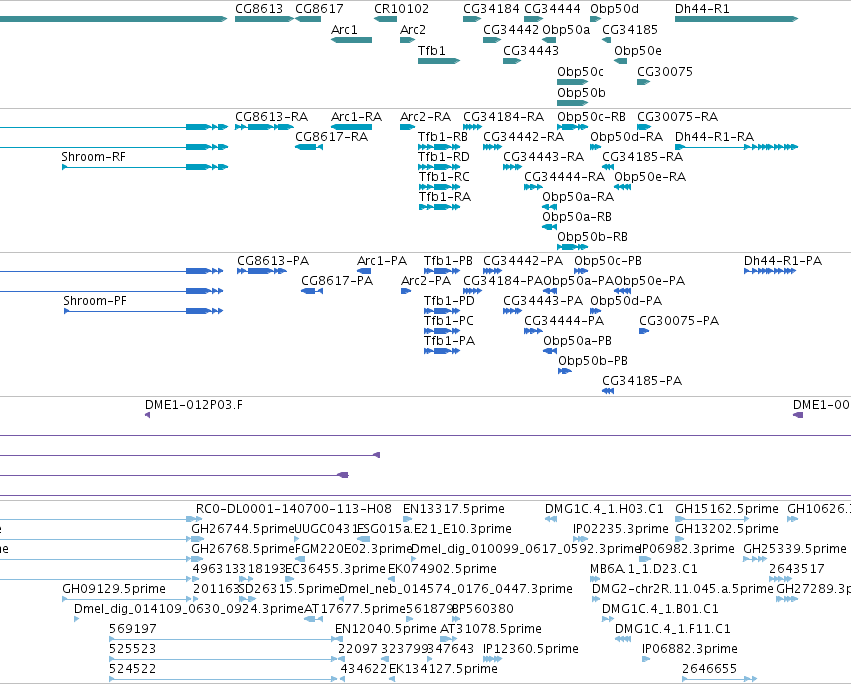Click the DME1-012P03.F clone end label
The height and width of the screenshot is (684, 851).
(194, 405)
